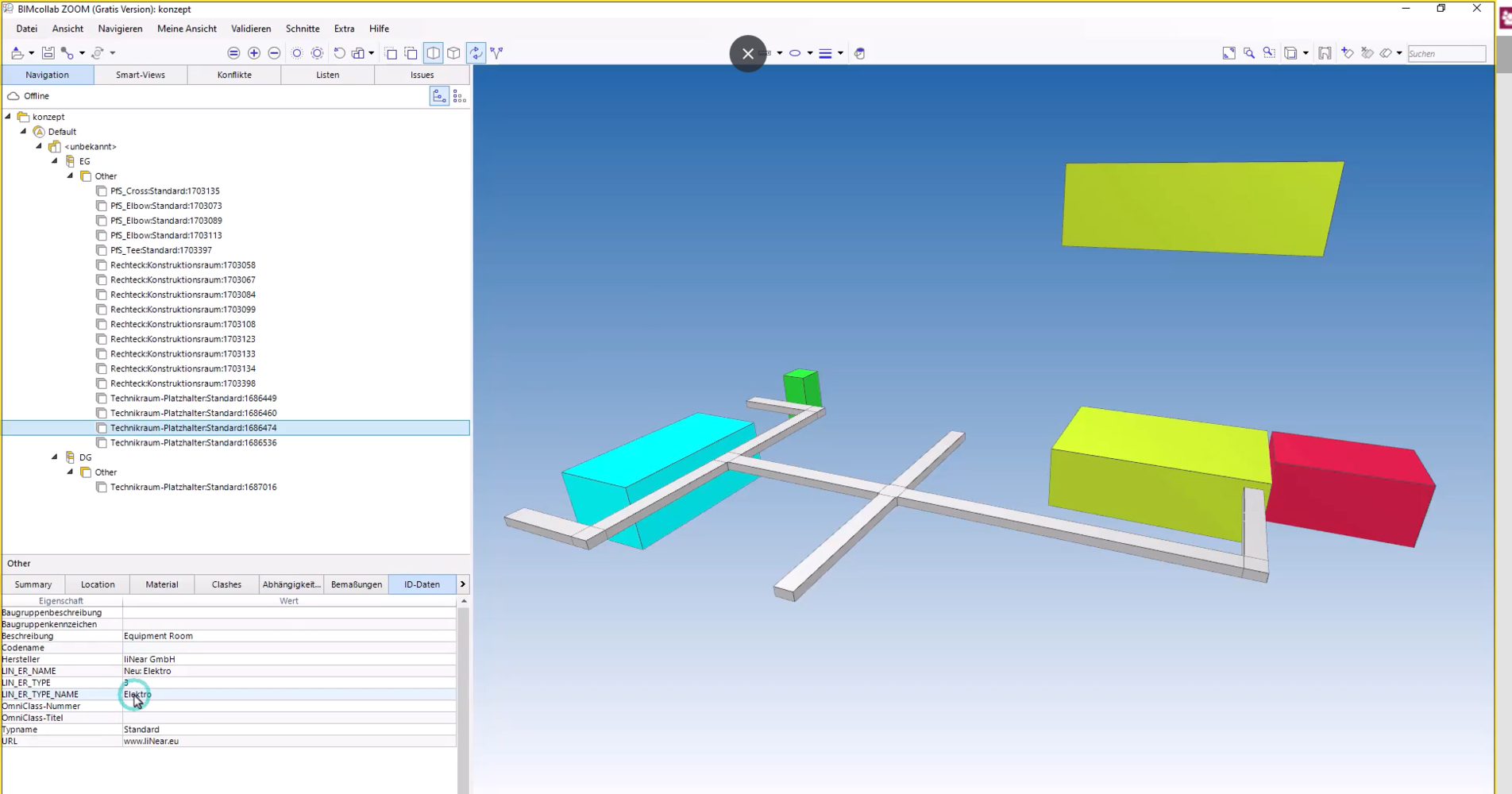Open dropdown arrow next to open file icon
Image resolution: width=1512 pixels, height=794 pixels.
pos(31,53)
